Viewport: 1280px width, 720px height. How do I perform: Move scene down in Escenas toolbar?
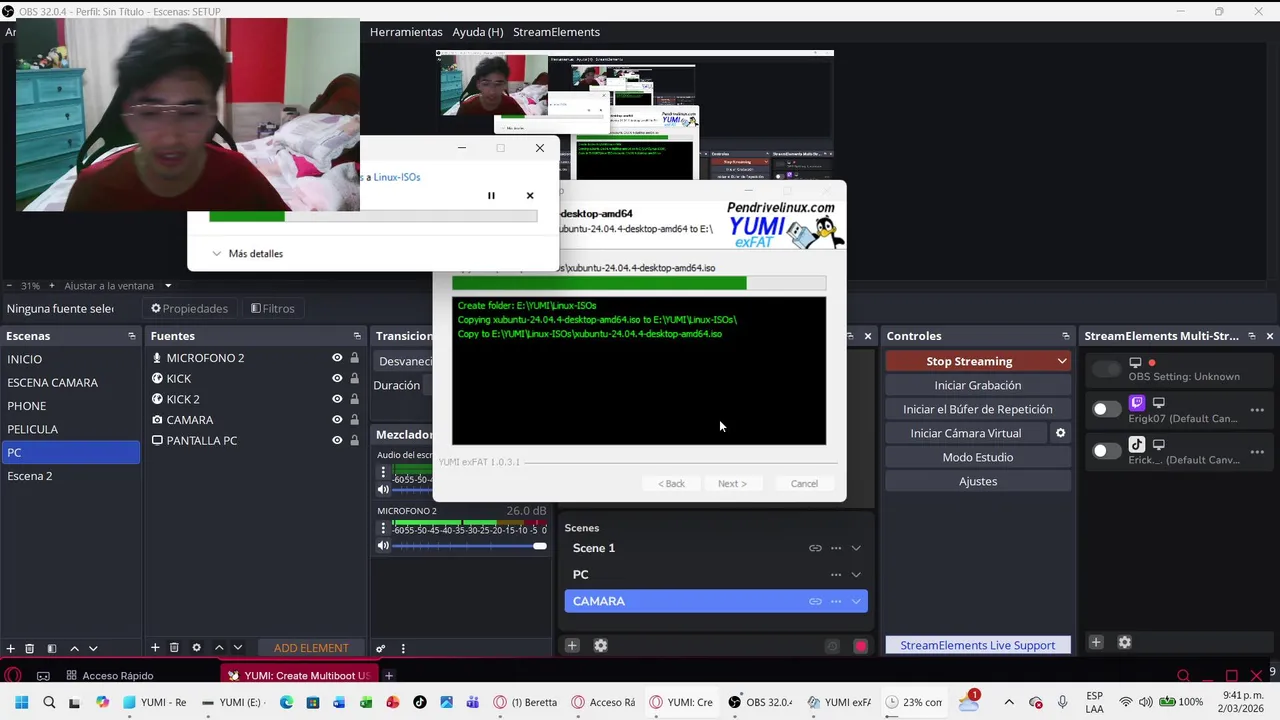(x=93, y=648)
